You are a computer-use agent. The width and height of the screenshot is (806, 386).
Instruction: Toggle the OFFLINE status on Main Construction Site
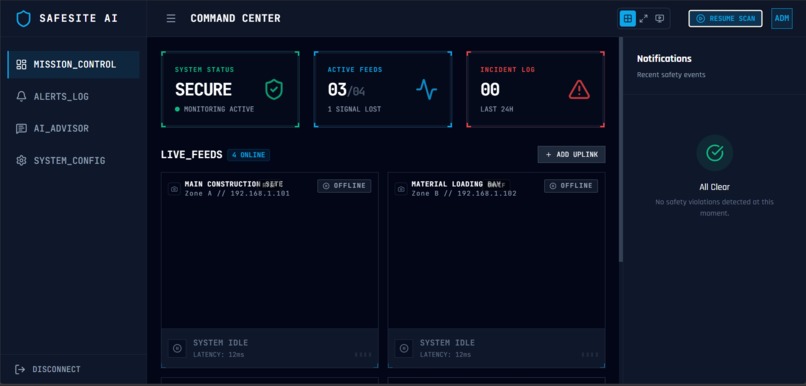pyautogui.click(x=344, y=186)
